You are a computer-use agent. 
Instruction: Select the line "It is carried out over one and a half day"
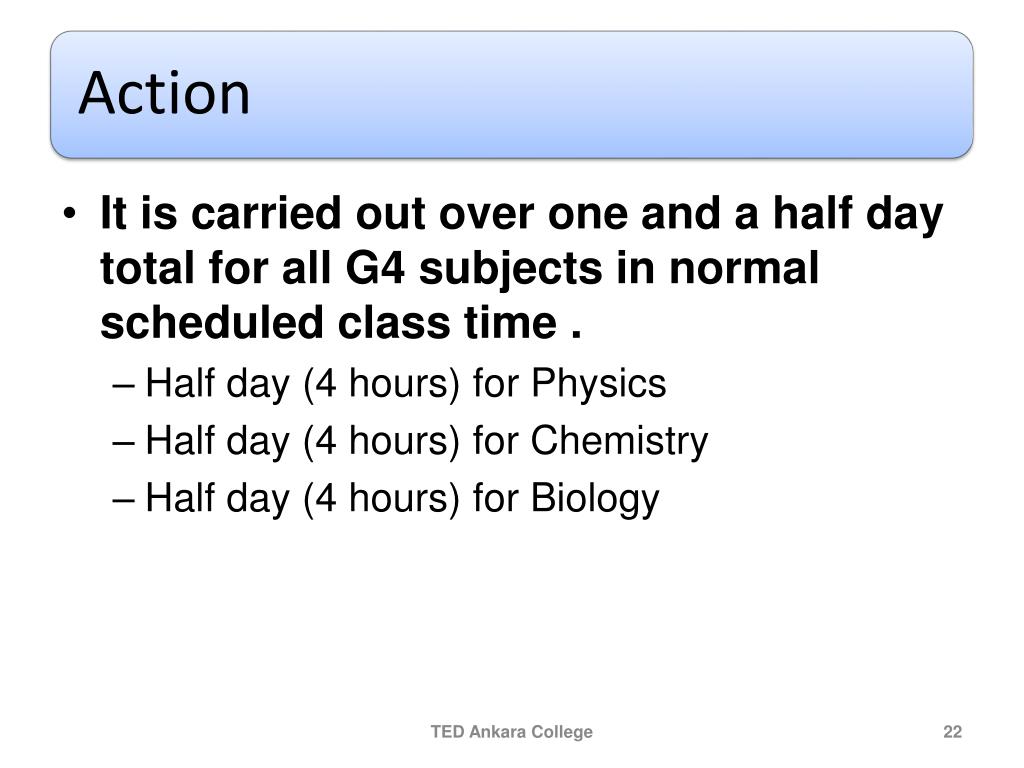click(522, 214)
